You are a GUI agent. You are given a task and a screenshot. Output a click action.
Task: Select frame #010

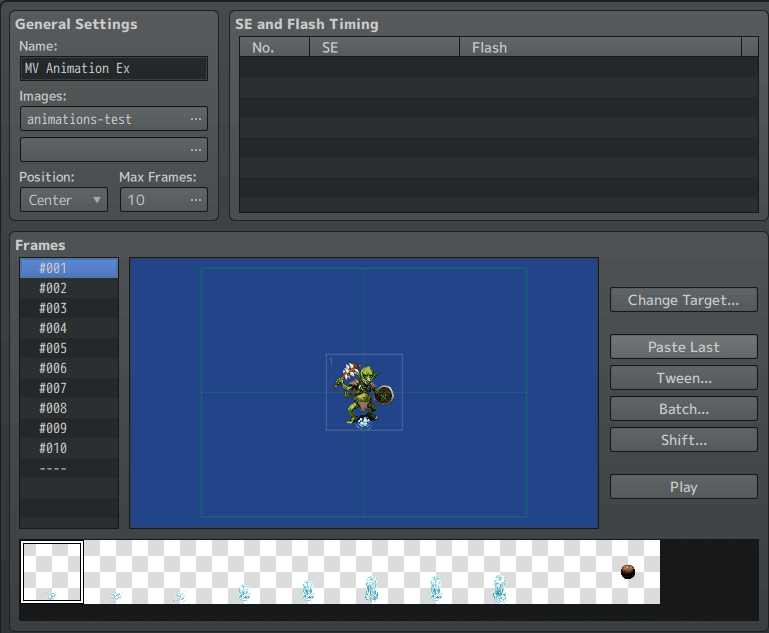69,448
